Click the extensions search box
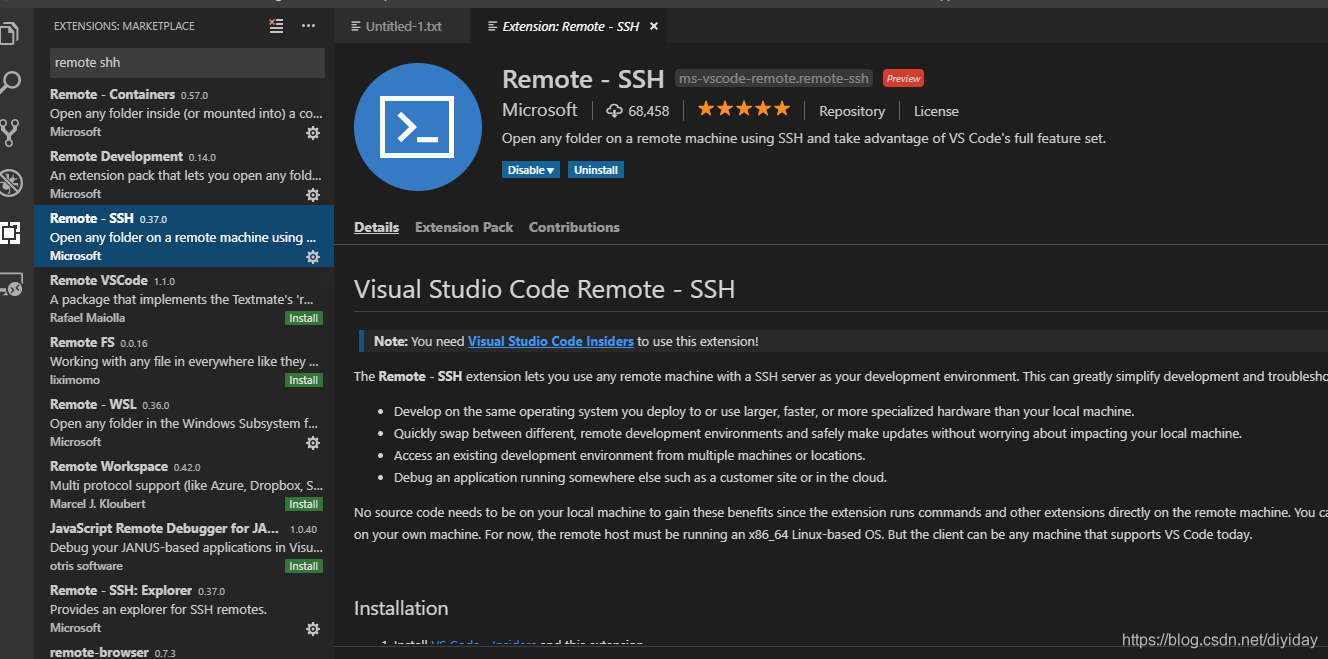Image resolution: width=1328 pixels, height=659 pixels. coord(187,62)
